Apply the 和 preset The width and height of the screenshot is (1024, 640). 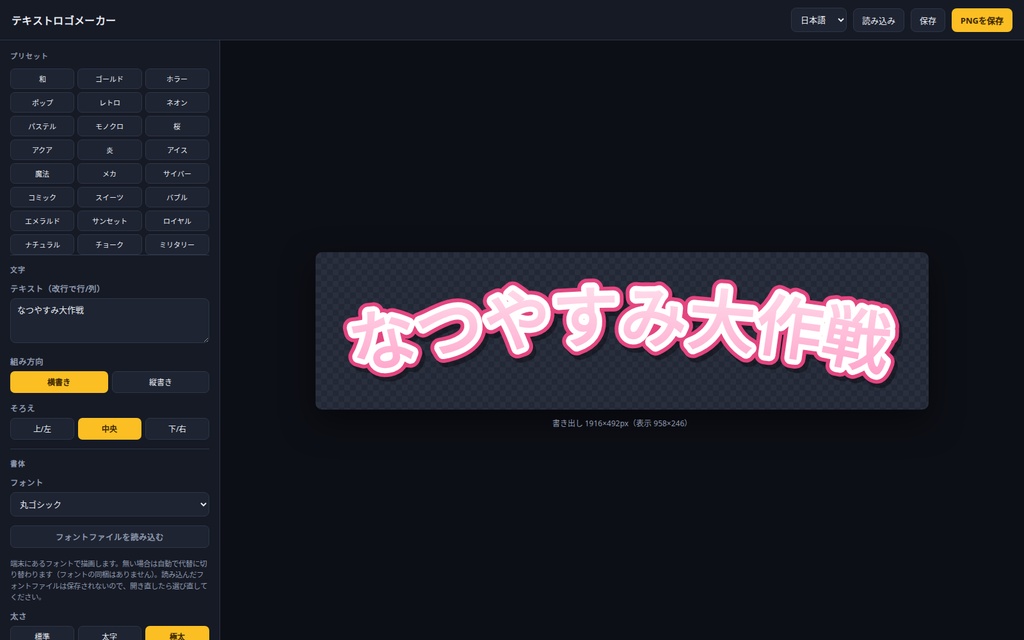pos(42,79)
